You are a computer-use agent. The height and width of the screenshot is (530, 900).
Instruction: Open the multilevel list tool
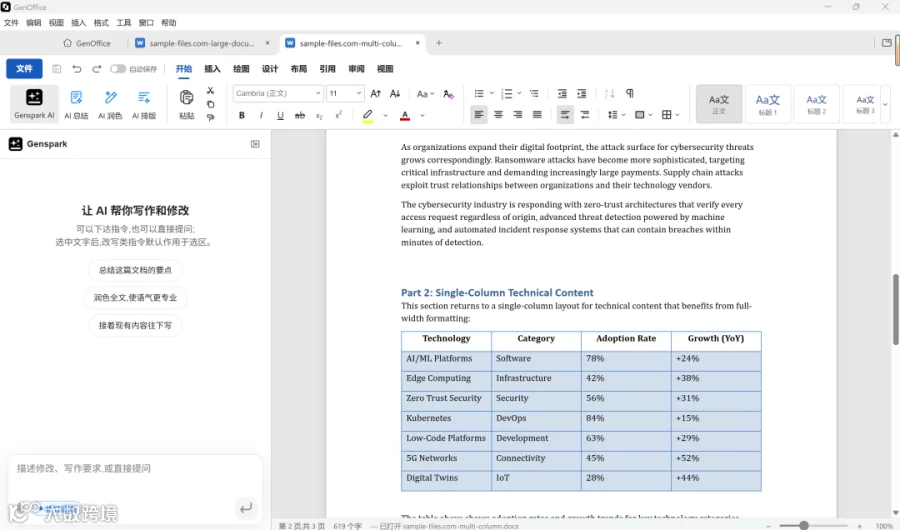(x=534, y=94)
